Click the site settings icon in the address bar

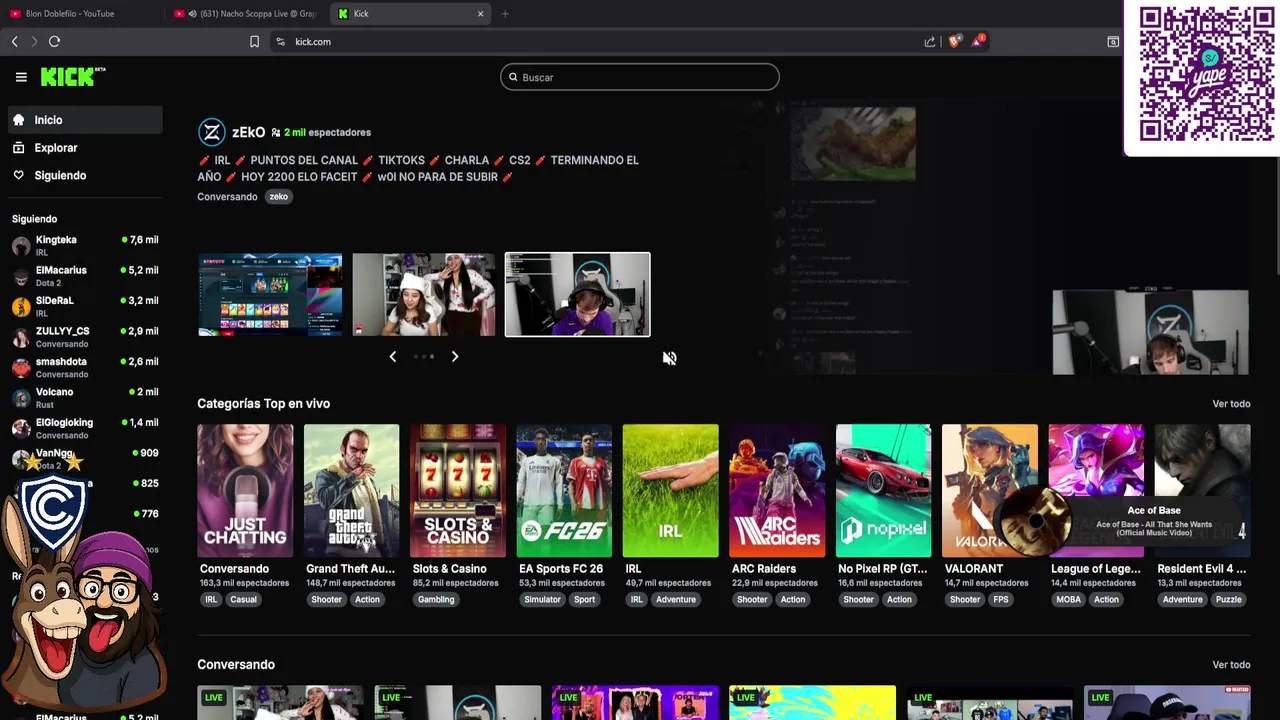280,41
